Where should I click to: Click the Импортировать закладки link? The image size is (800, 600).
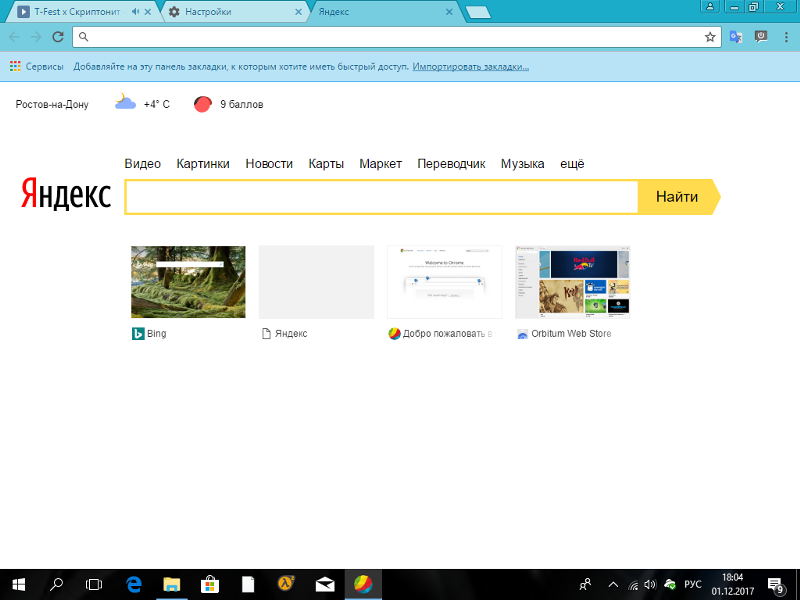click(x=470, y=66)
